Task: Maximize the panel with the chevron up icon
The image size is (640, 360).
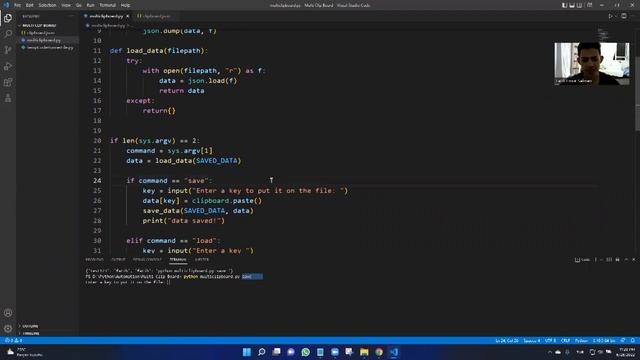Action: (626, 260)
